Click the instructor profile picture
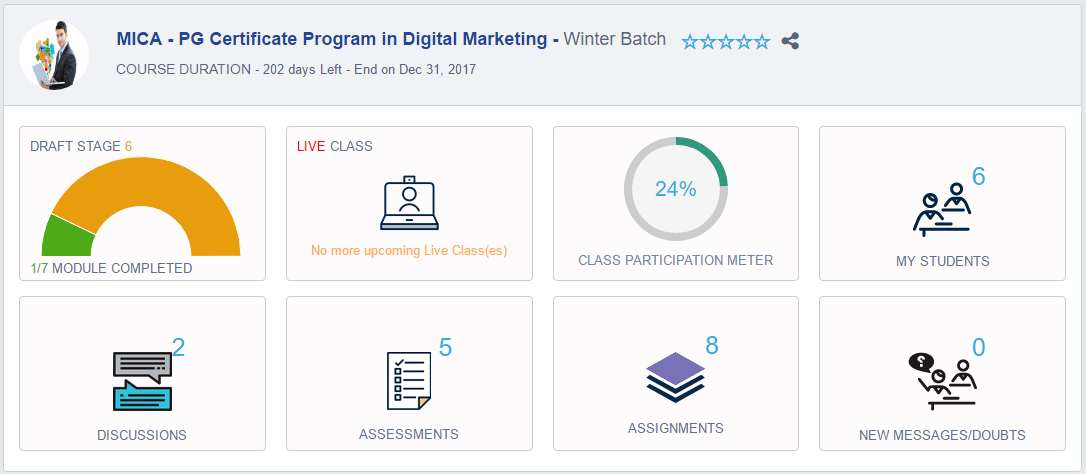 pyautogui.click(x=54, y=55)
